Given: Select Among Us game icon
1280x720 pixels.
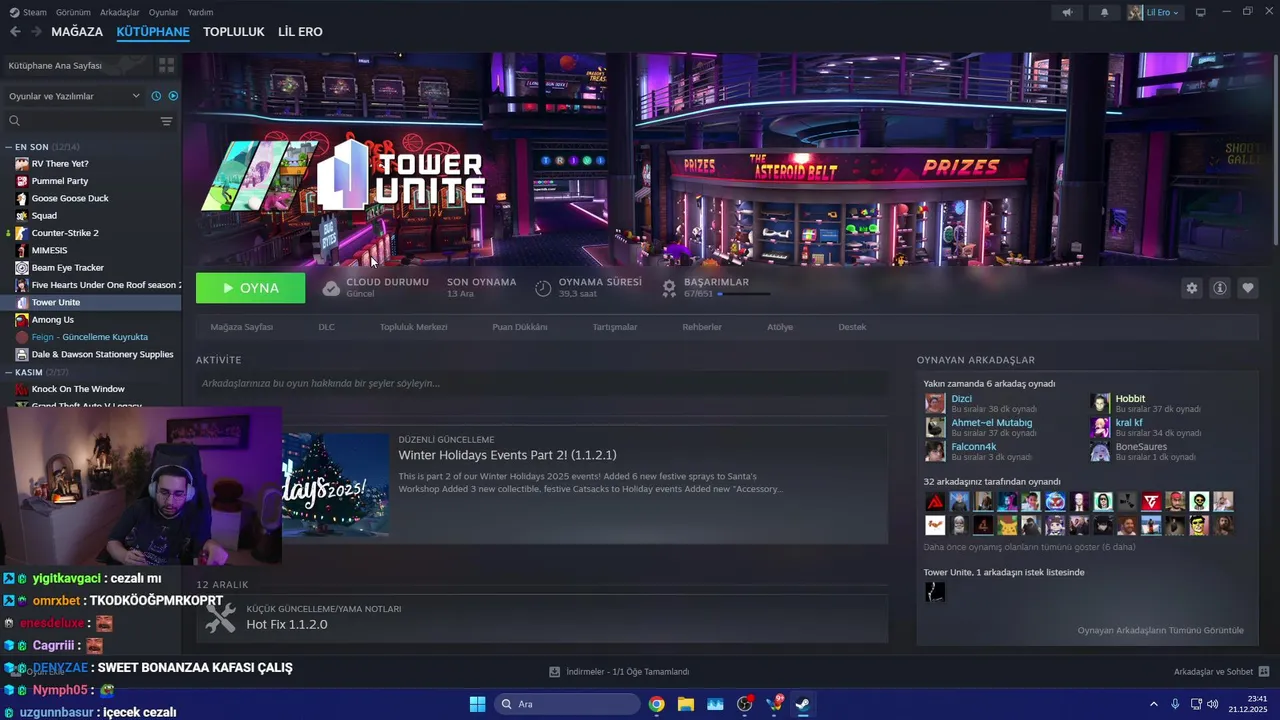Looking at the screenshot, I should pos(22,319).
